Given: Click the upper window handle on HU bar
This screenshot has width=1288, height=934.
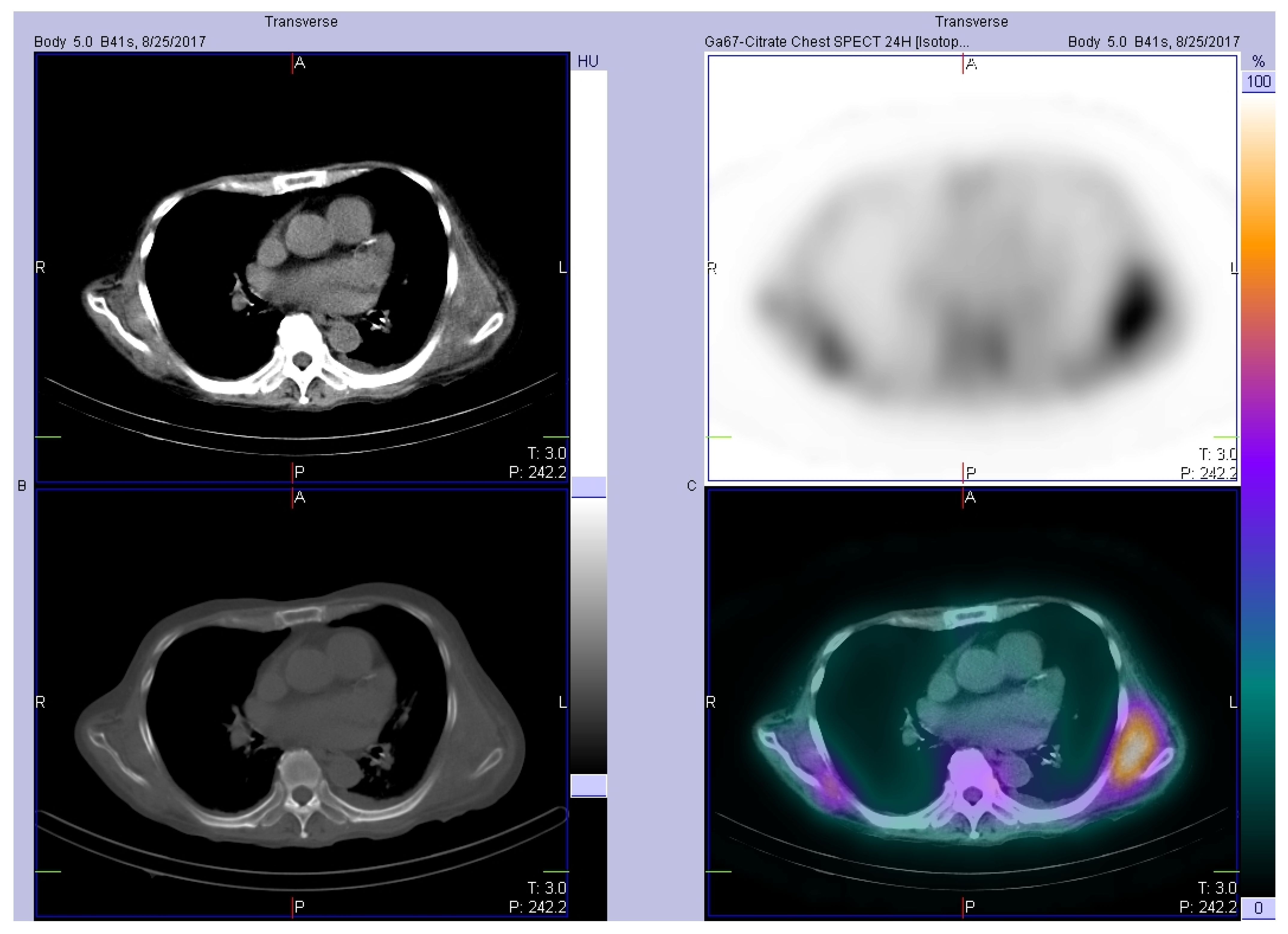Looking at the screenshot, I should coord(588,487).
